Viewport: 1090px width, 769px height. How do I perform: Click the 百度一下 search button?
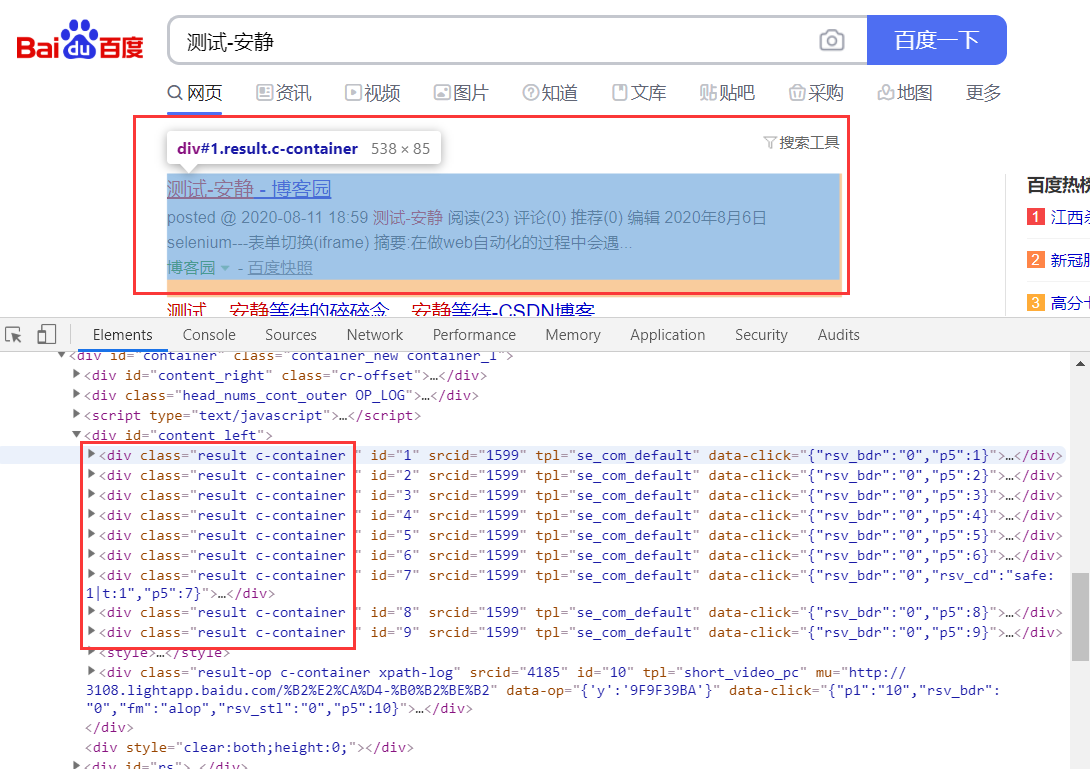(x=936, y=40)
